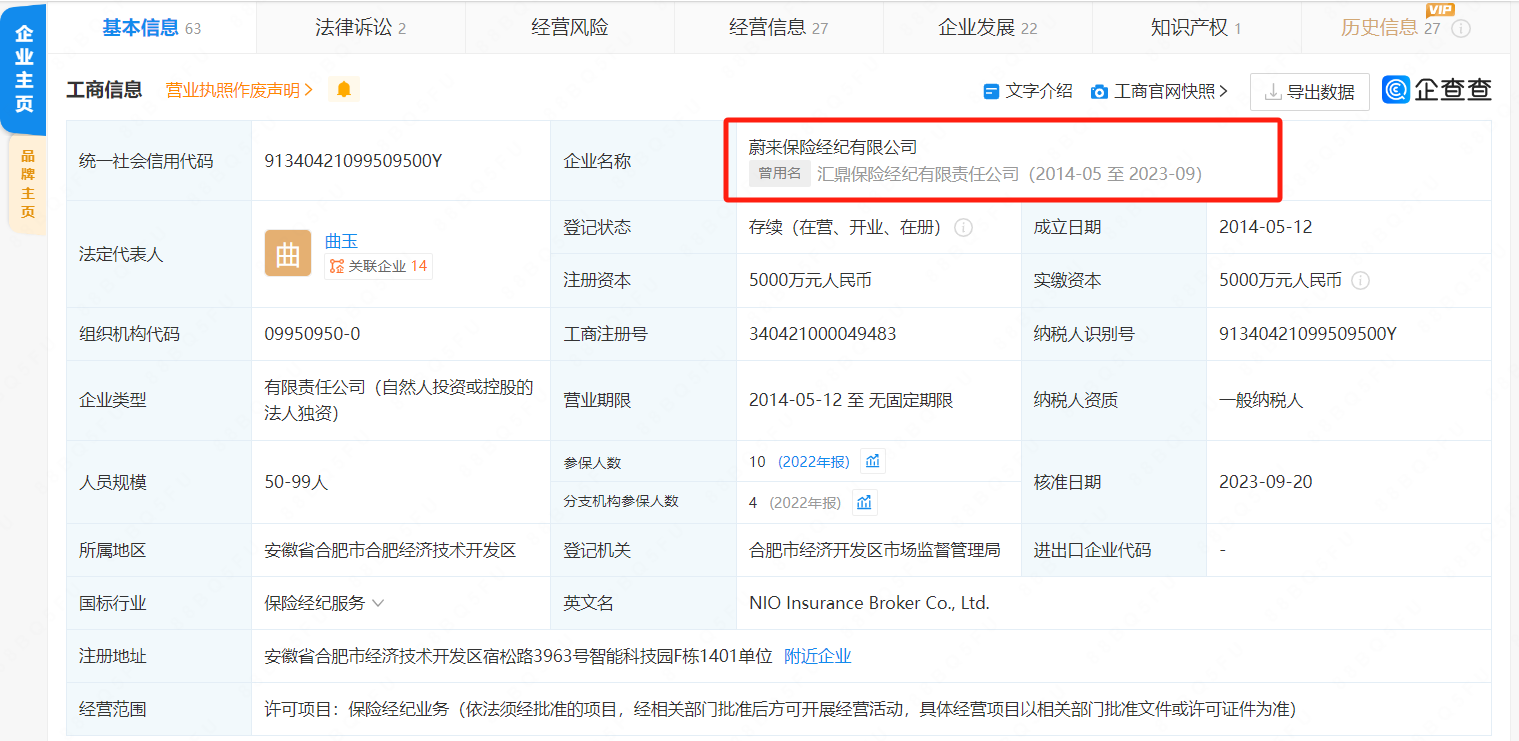Switch to 经营风险 tab
This screenshot has height=741, width=1519.
(x=570, y=28)
